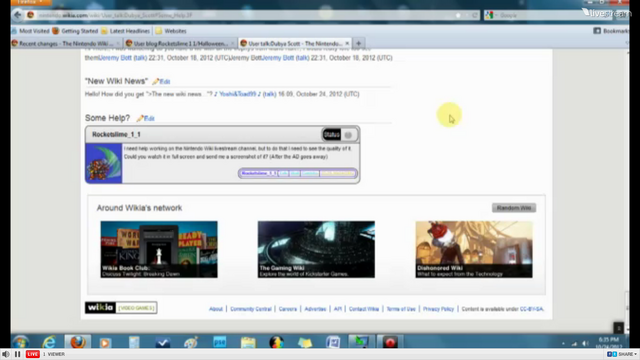
Task: Click the red LIVE indicator
Action: point(33,354)
